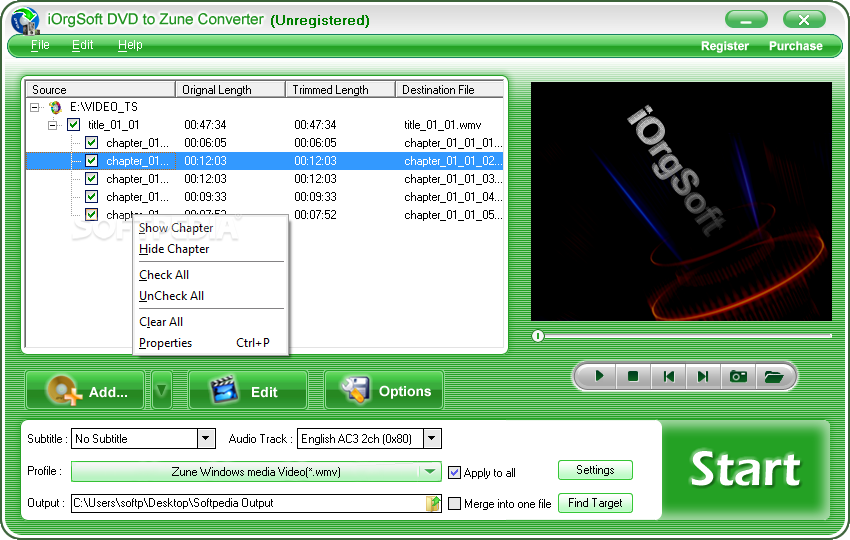
Task: Select the title_01_01.wmv destination cell
Action: pos(442,125)
